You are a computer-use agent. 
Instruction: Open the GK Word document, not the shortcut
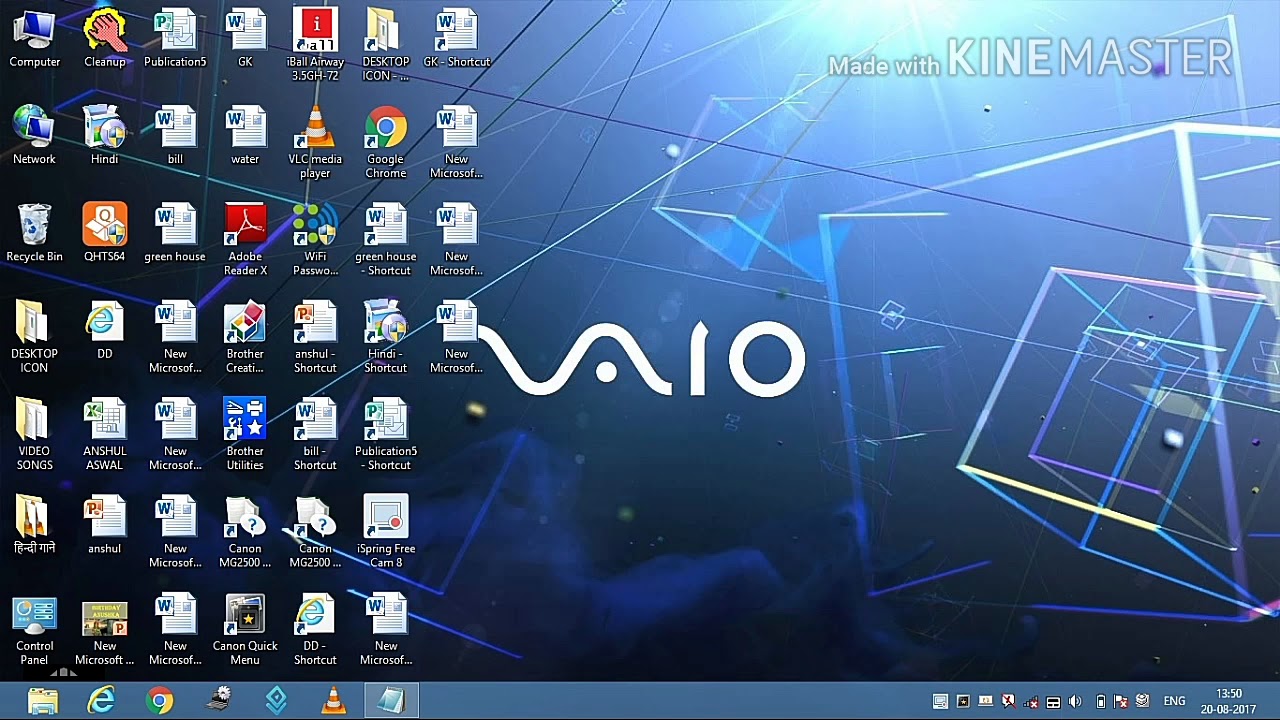pyautogui.click(x=245, y=39)
